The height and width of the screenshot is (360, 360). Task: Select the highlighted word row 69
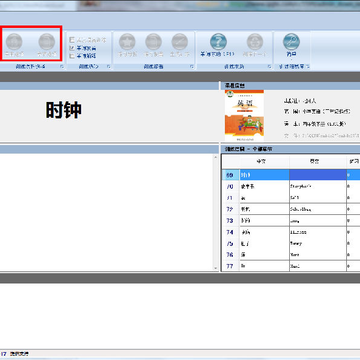(x=291, y=175)
